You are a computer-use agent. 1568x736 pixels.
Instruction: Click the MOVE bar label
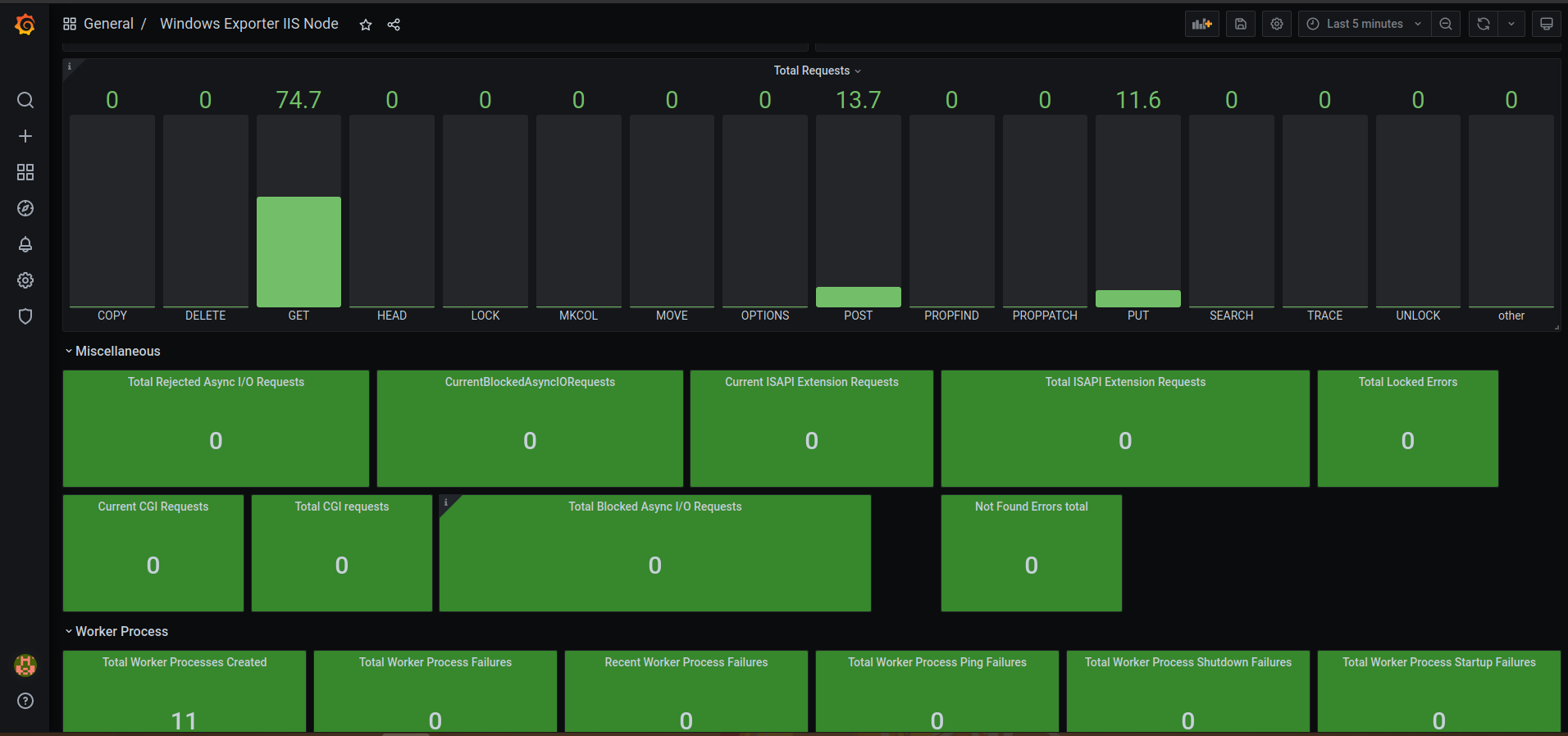tap(672, 316)
